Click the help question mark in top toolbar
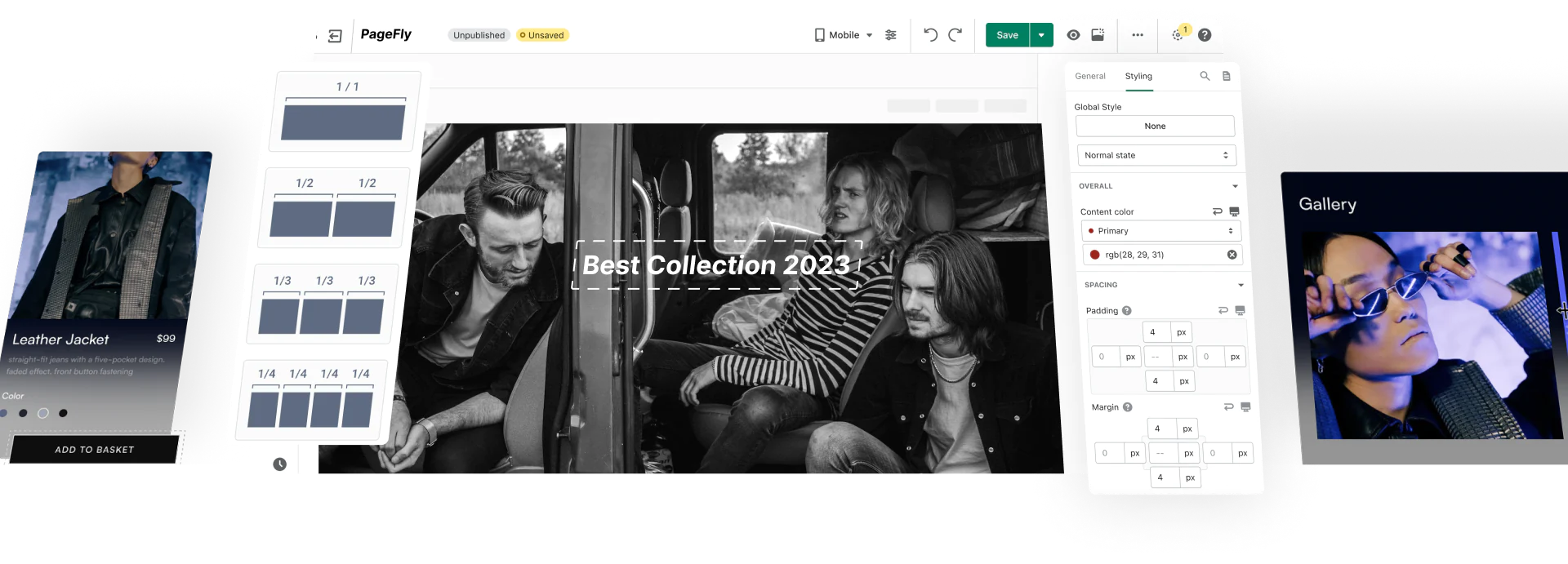Image resolution: width=1568 pixels, height=564 pixels. [1205, 35]
